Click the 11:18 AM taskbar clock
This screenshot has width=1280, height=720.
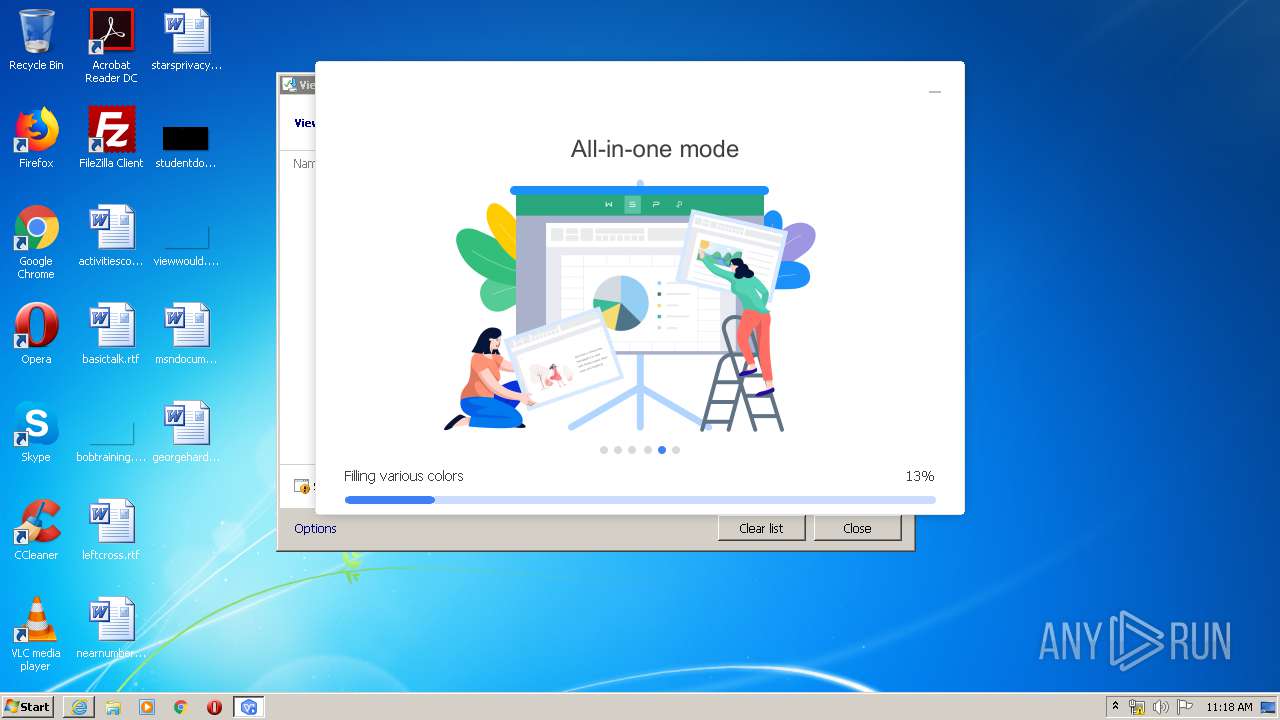(1229, 707)
